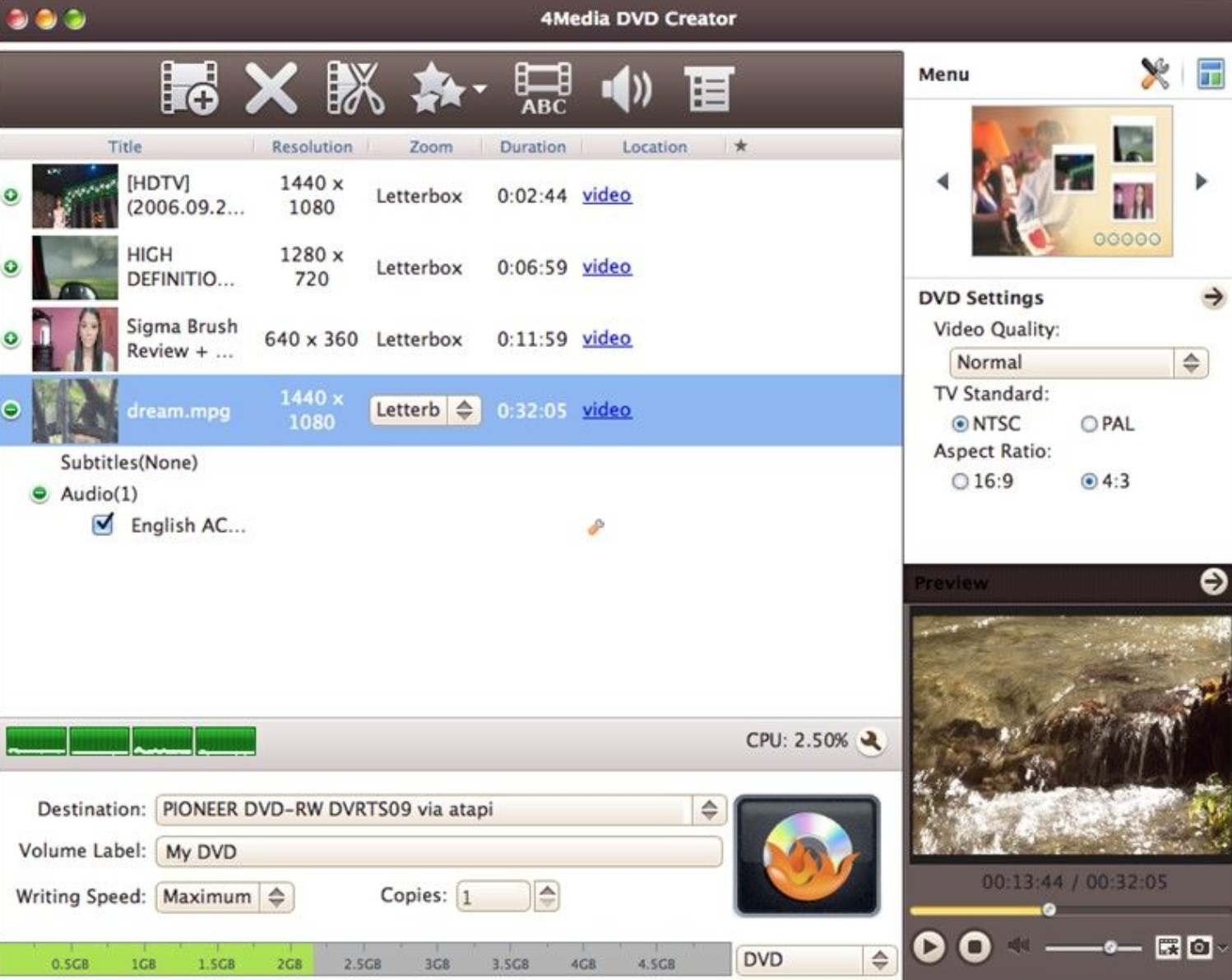
Task: Open CPU settings wrench icon
Action: pos(870,741)
